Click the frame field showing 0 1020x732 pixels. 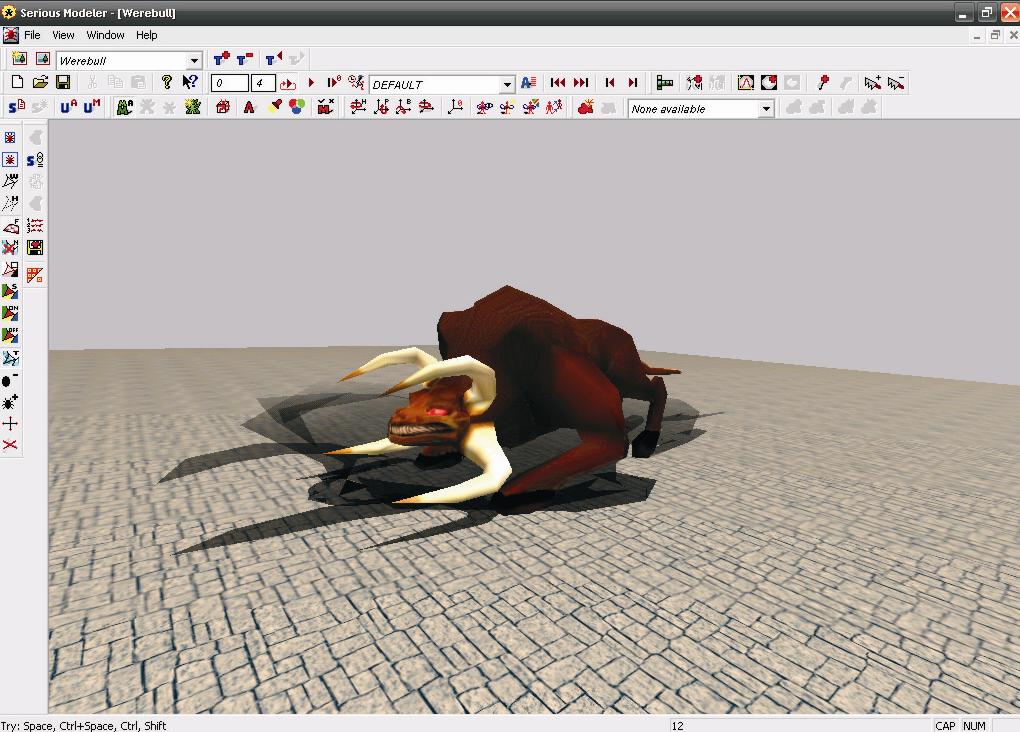coord(230,83)
